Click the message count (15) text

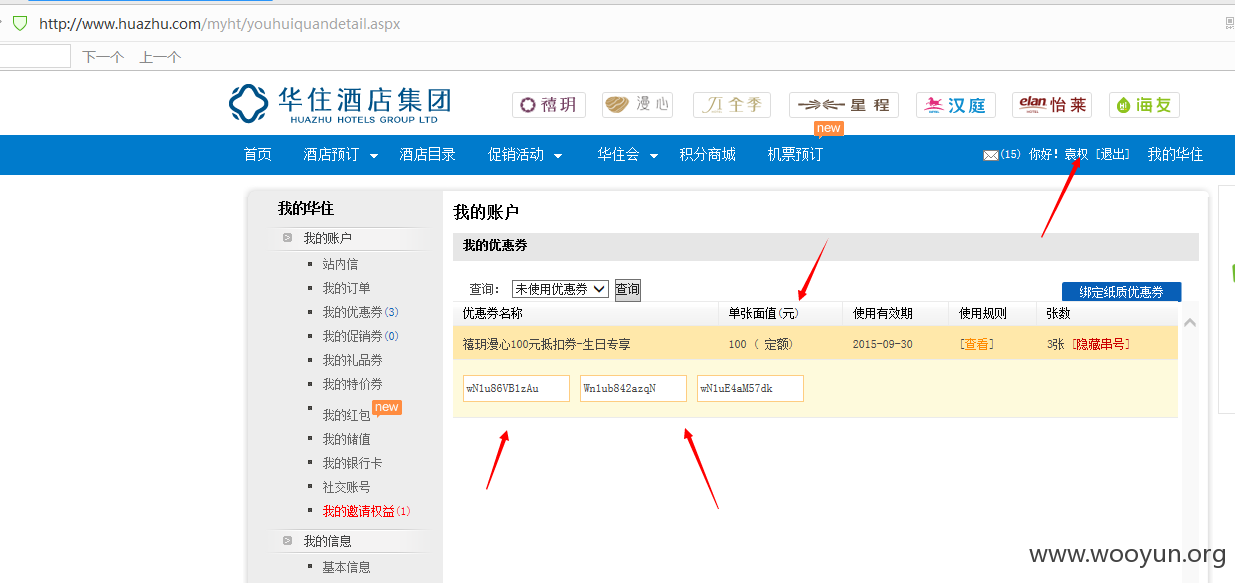point(1011,155)
